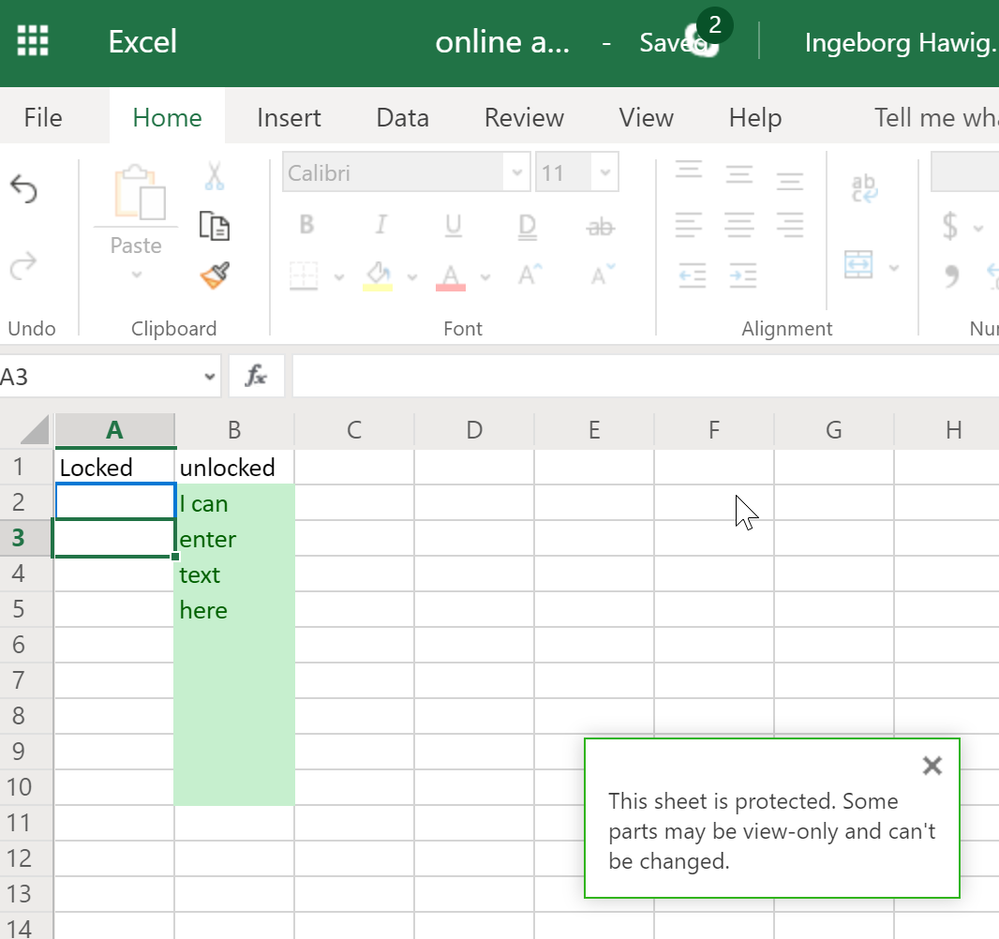Expand the Name Box A3 dropdown
Viewport: 999px width, 939px height.
pos(210,376)
